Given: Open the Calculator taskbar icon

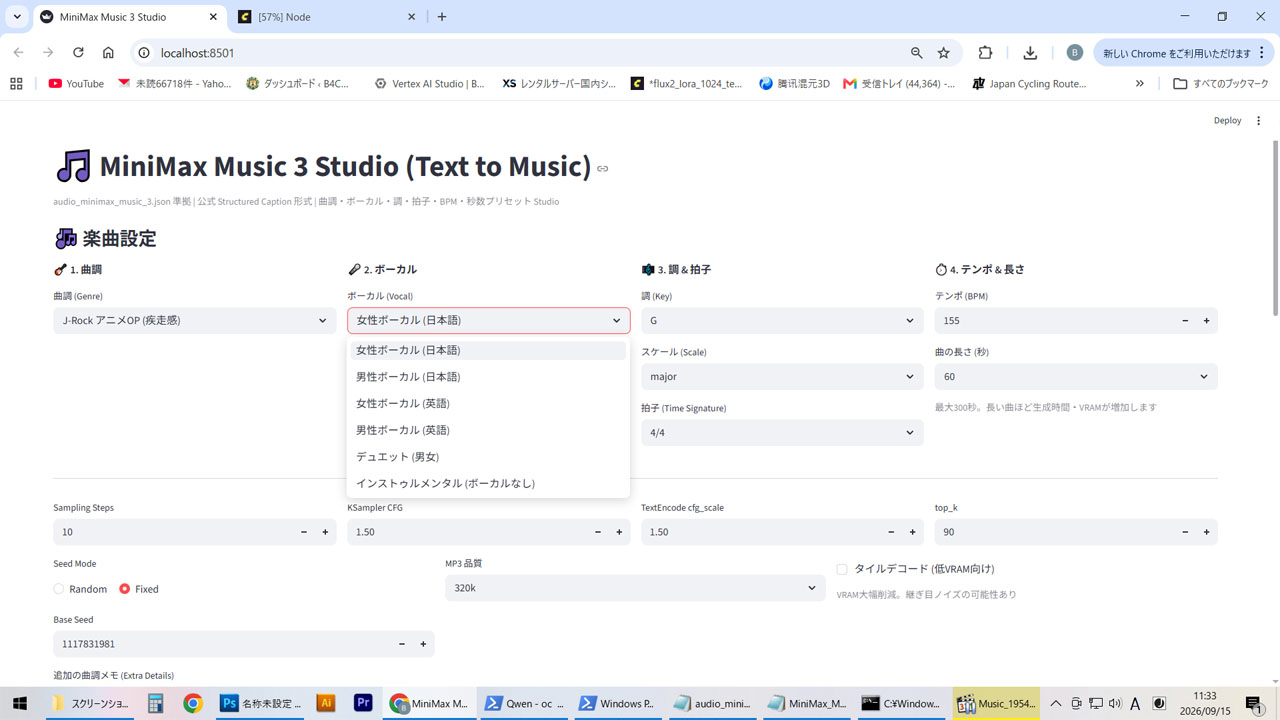Looking at the screenshot, I should coord(155,703).
